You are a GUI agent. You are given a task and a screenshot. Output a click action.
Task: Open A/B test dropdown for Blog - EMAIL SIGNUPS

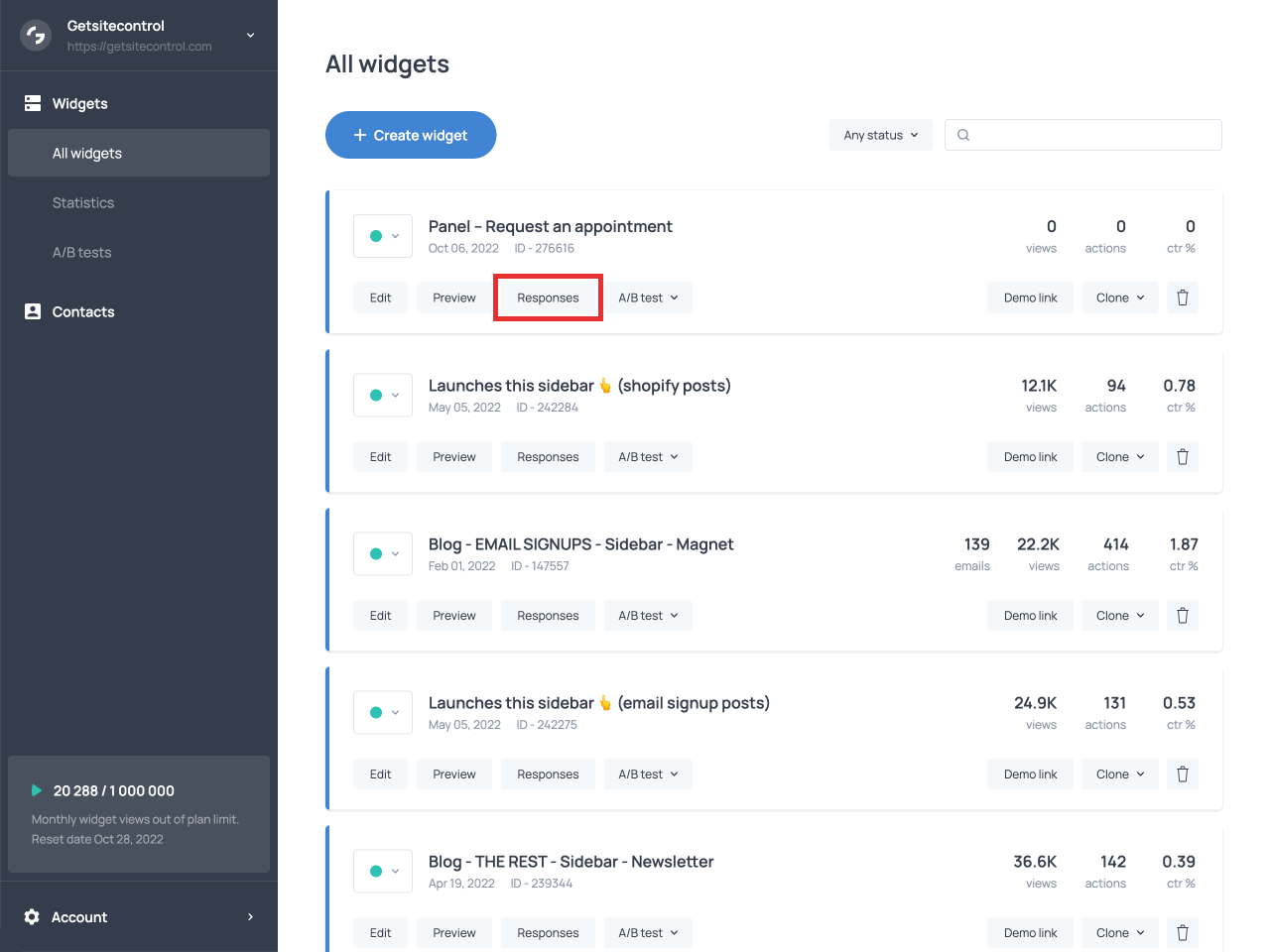pos(648,616)
